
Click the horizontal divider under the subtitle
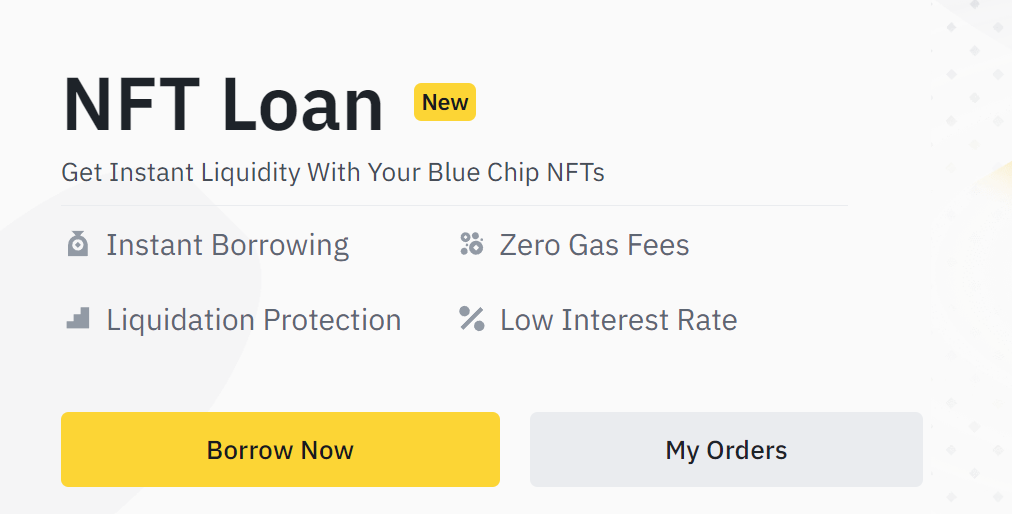pos(454,205)
